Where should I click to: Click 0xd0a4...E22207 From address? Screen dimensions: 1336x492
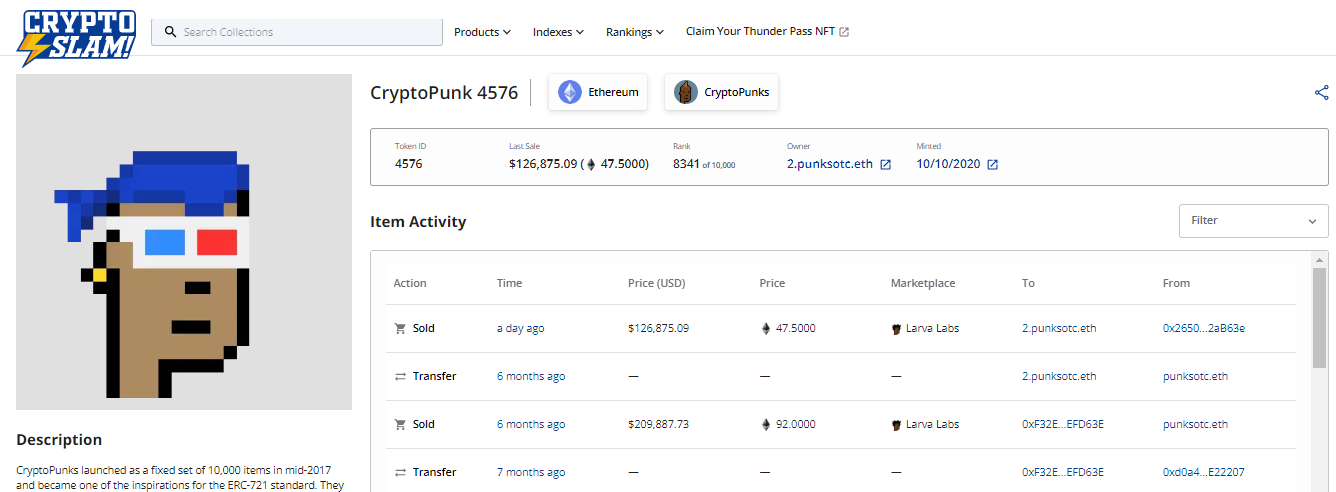pyautogui.click(x=1204, y=472)
